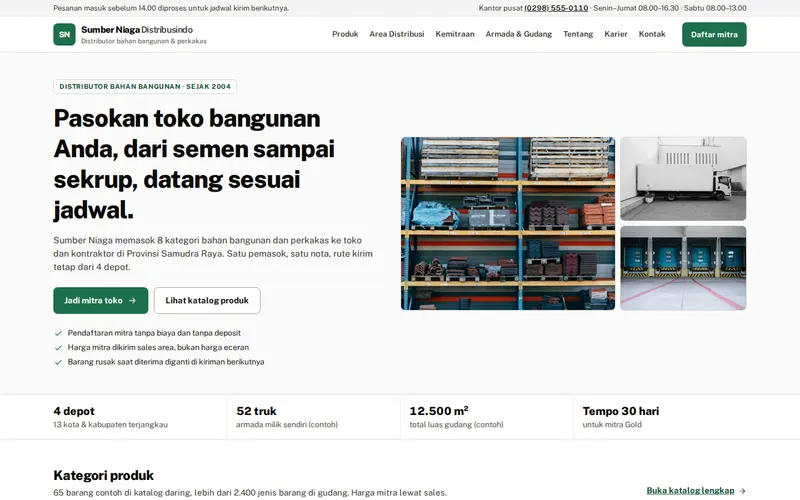Click the '52 truk' statistic
This screenshot has height=500, width=800.
pyautogui.click(x=287, y=417)
